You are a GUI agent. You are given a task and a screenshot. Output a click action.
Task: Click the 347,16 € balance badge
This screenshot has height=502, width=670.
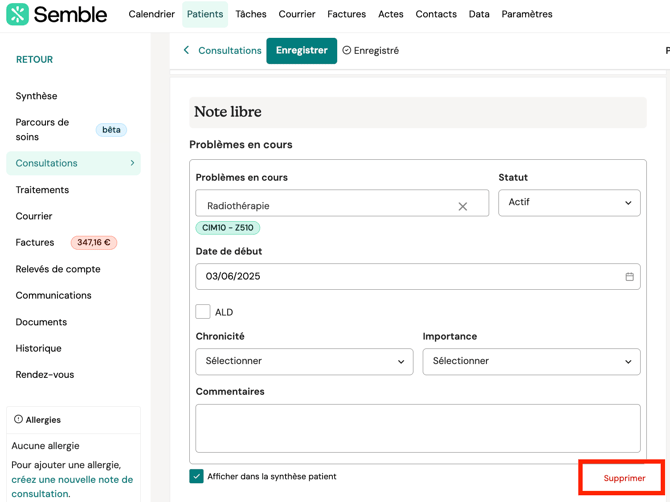coord(94,242)
